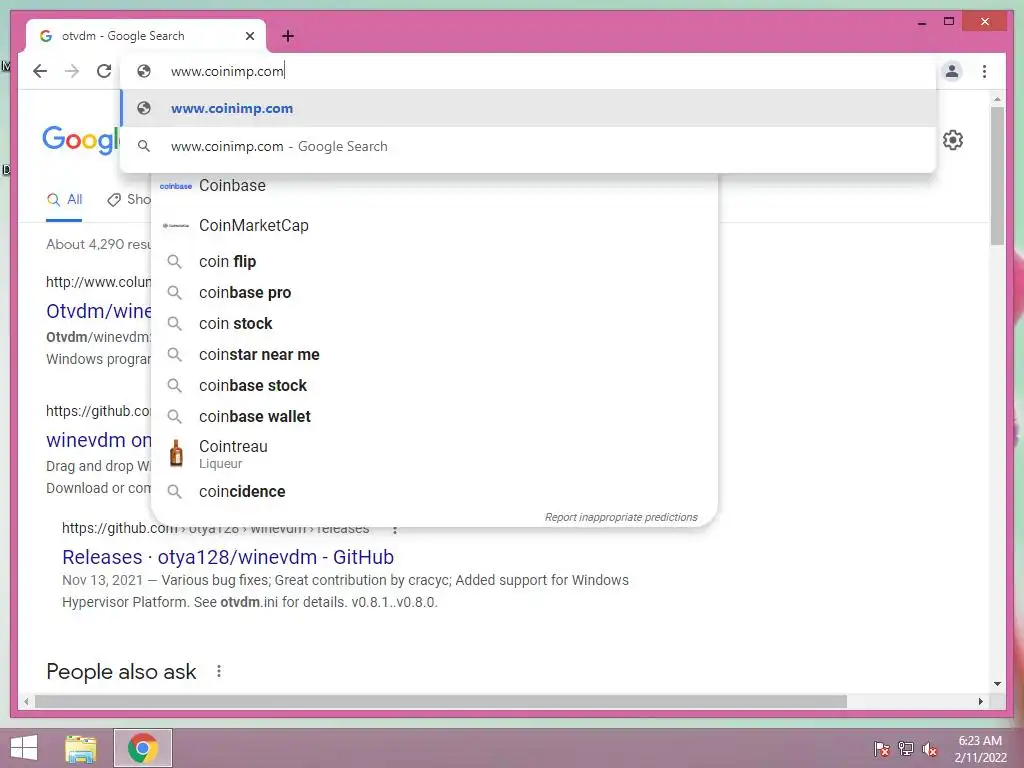Screen dimensions: 1024x768
Task: Select the CoinMarketCap suggestion
Action: pos(434,225)
